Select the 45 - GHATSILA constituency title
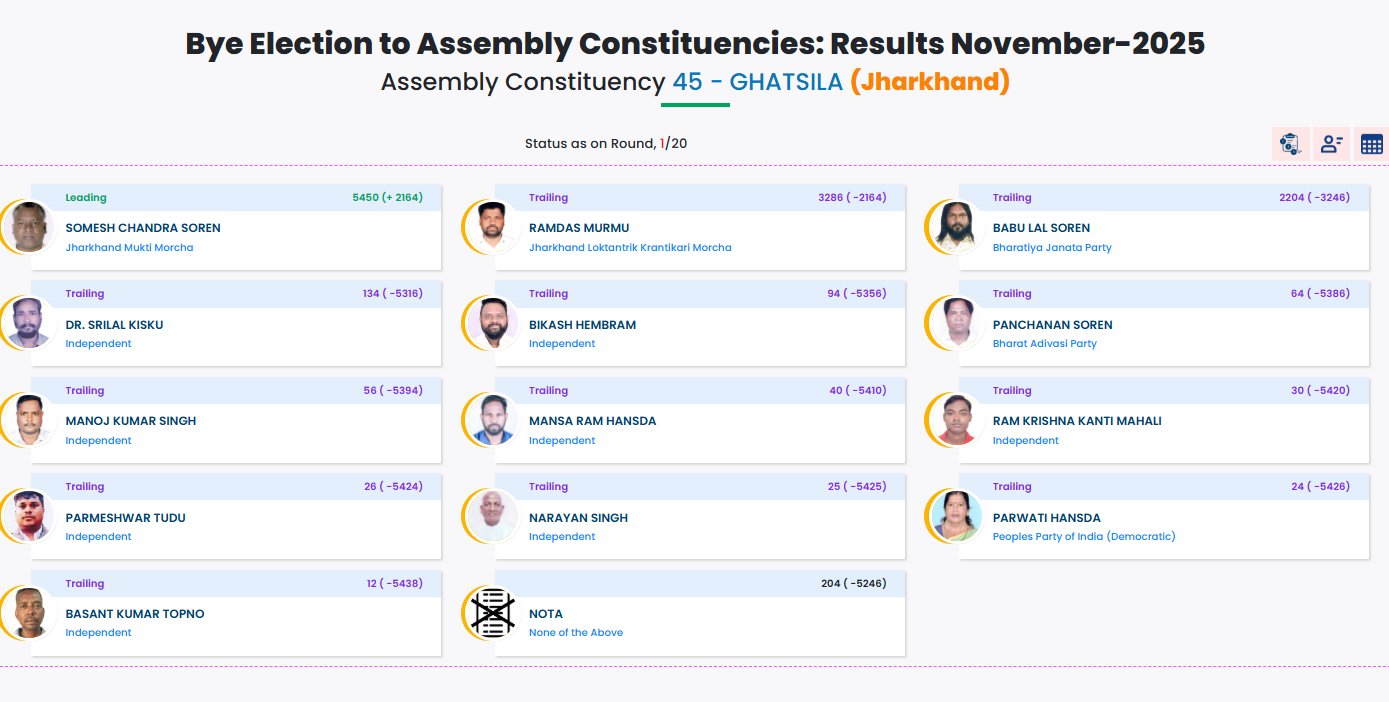 click(758, 82)
